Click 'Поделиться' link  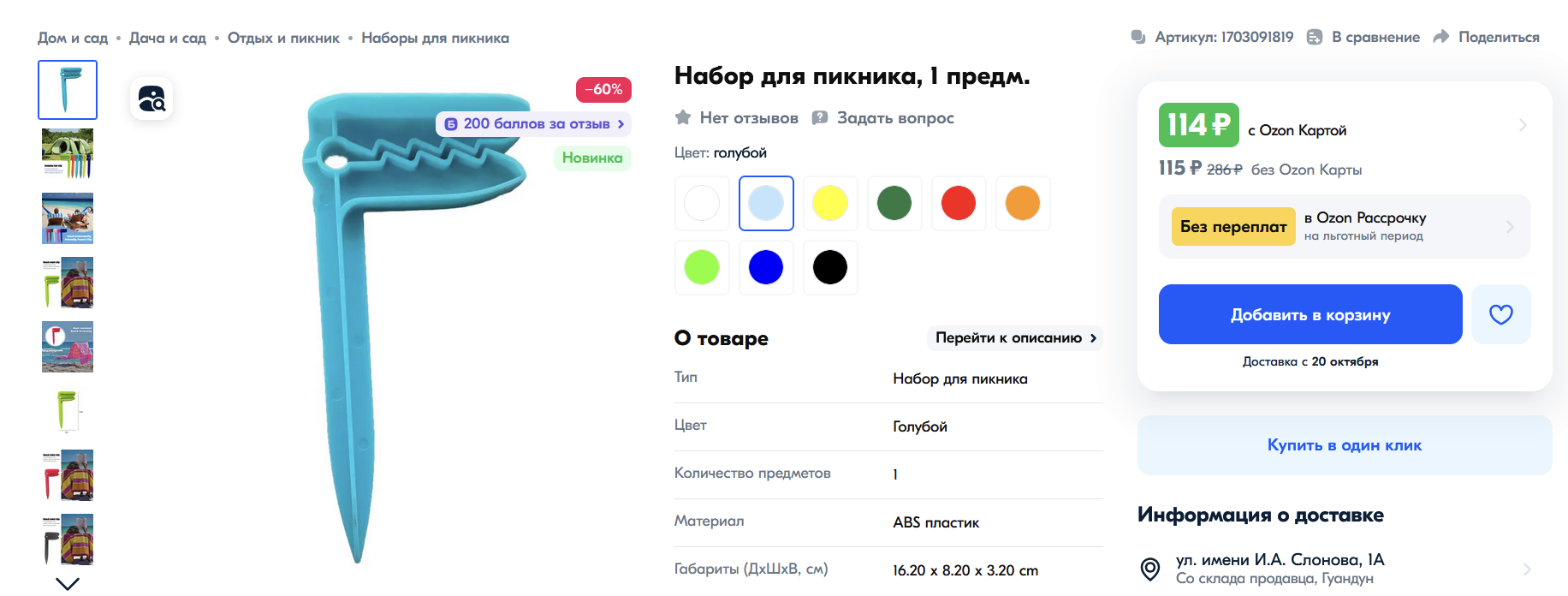point(1499,38)
